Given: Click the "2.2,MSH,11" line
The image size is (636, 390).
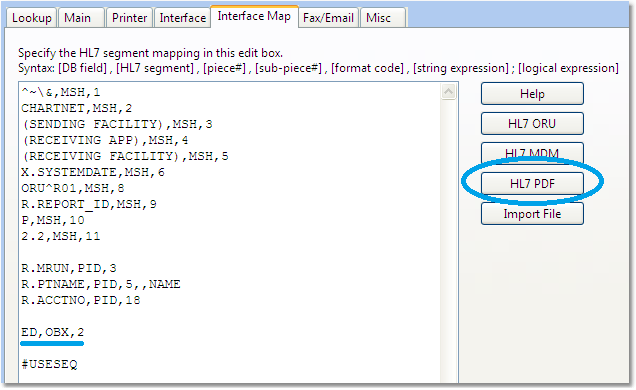Looking at the screenshot, I should click(x=61, y=236).
